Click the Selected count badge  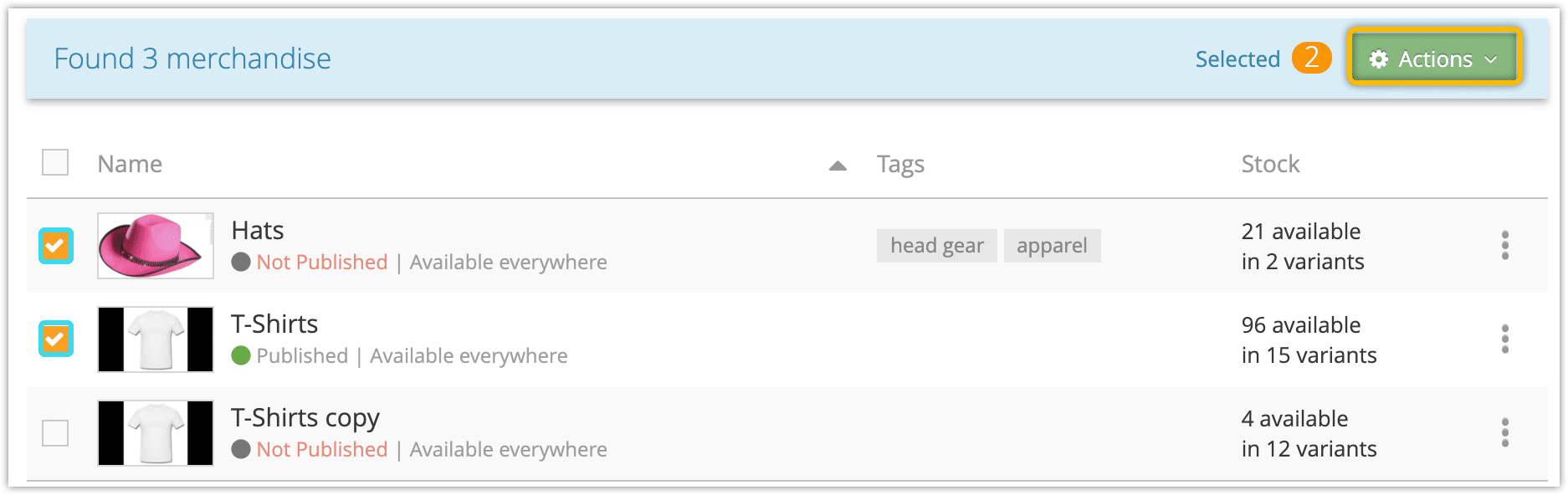(1311, 58)
